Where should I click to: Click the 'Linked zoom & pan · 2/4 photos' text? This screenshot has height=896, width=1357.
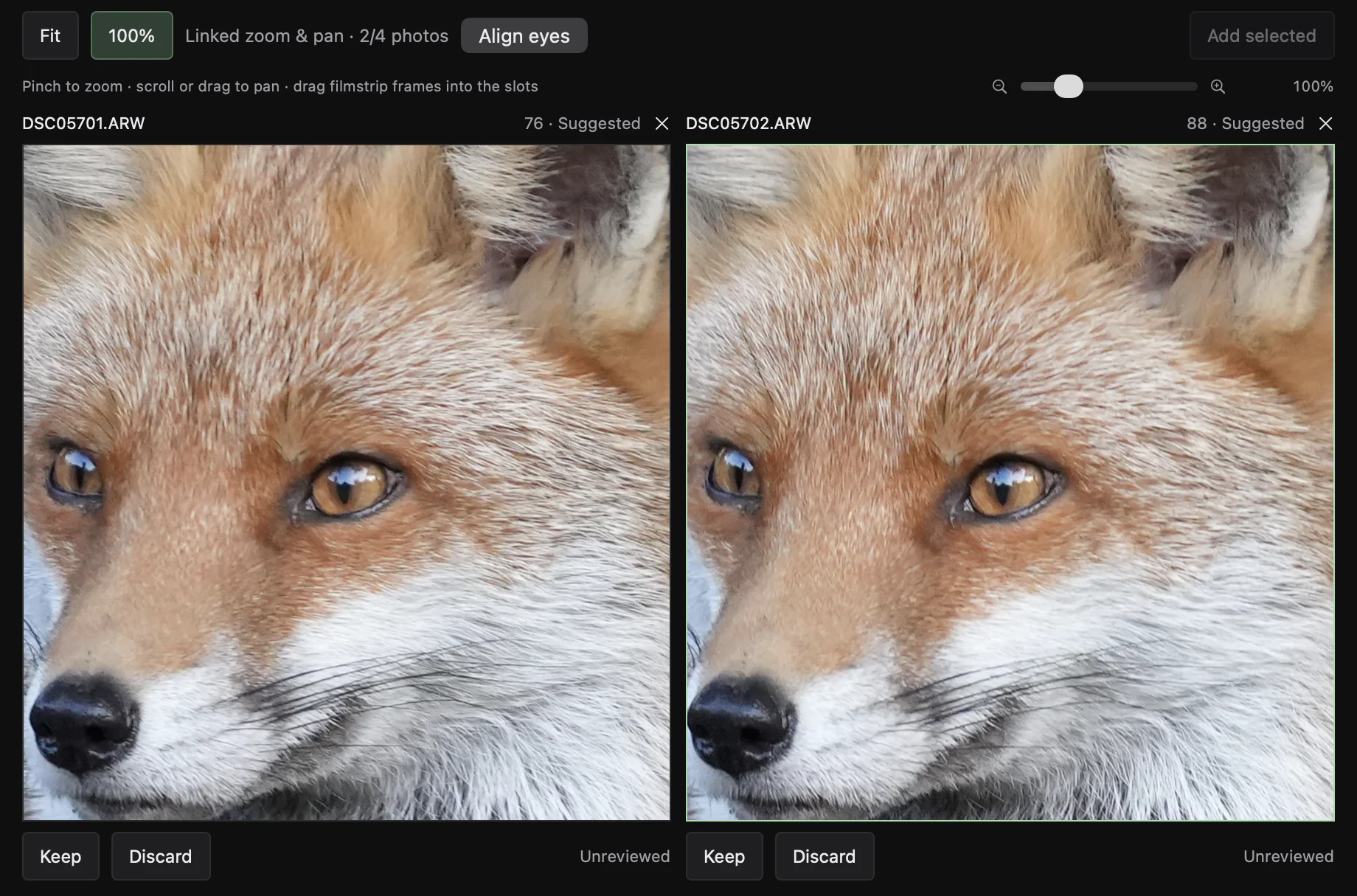pyautogui.click(x=317, y=35)
